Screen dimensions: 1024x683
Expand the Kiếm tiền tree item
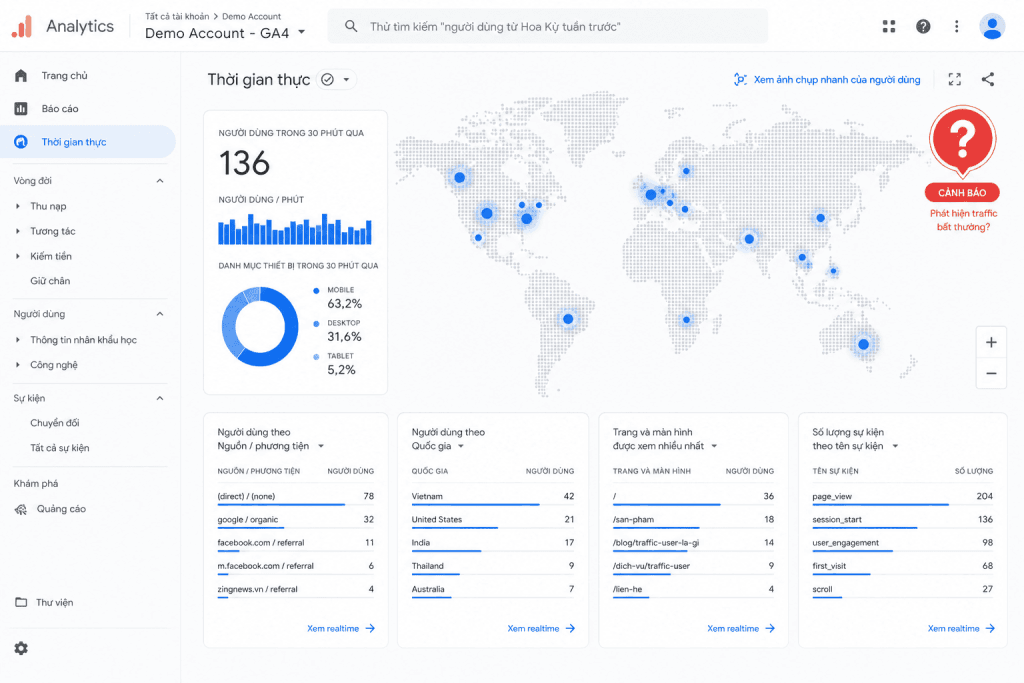click(x=18, y=256)
